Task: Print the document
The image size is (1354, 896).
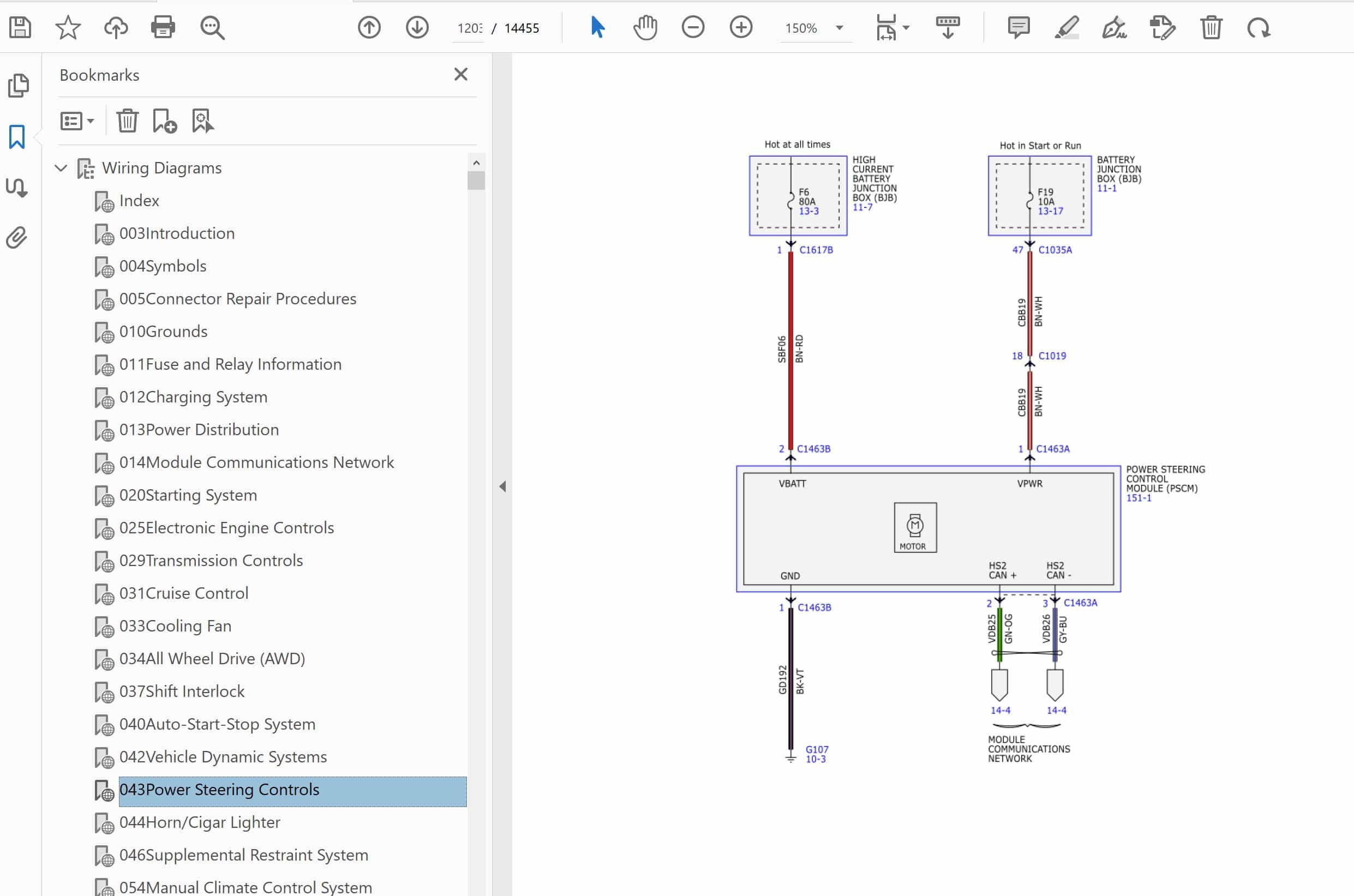Action: coord(163,27)
